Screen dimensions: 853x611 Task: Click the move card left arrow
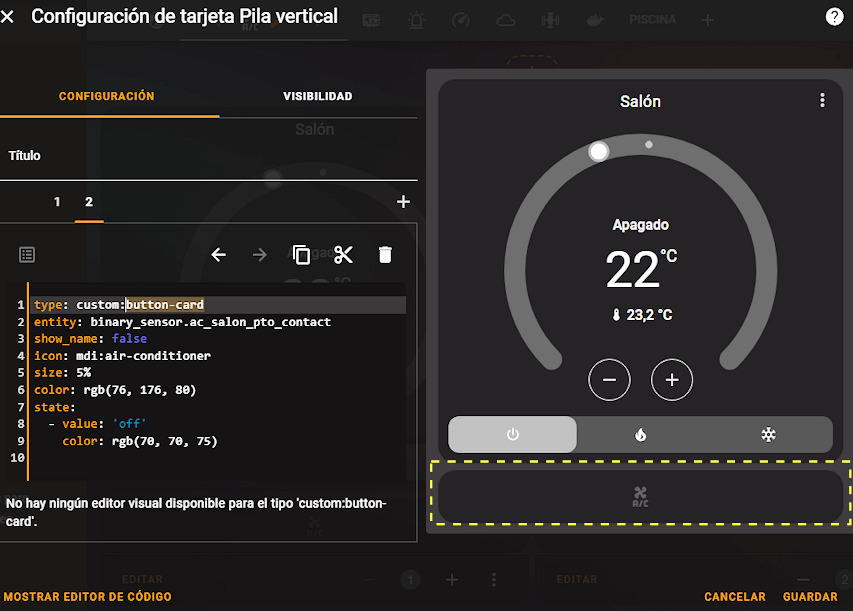pyautogui.click(x=219, y=255)
